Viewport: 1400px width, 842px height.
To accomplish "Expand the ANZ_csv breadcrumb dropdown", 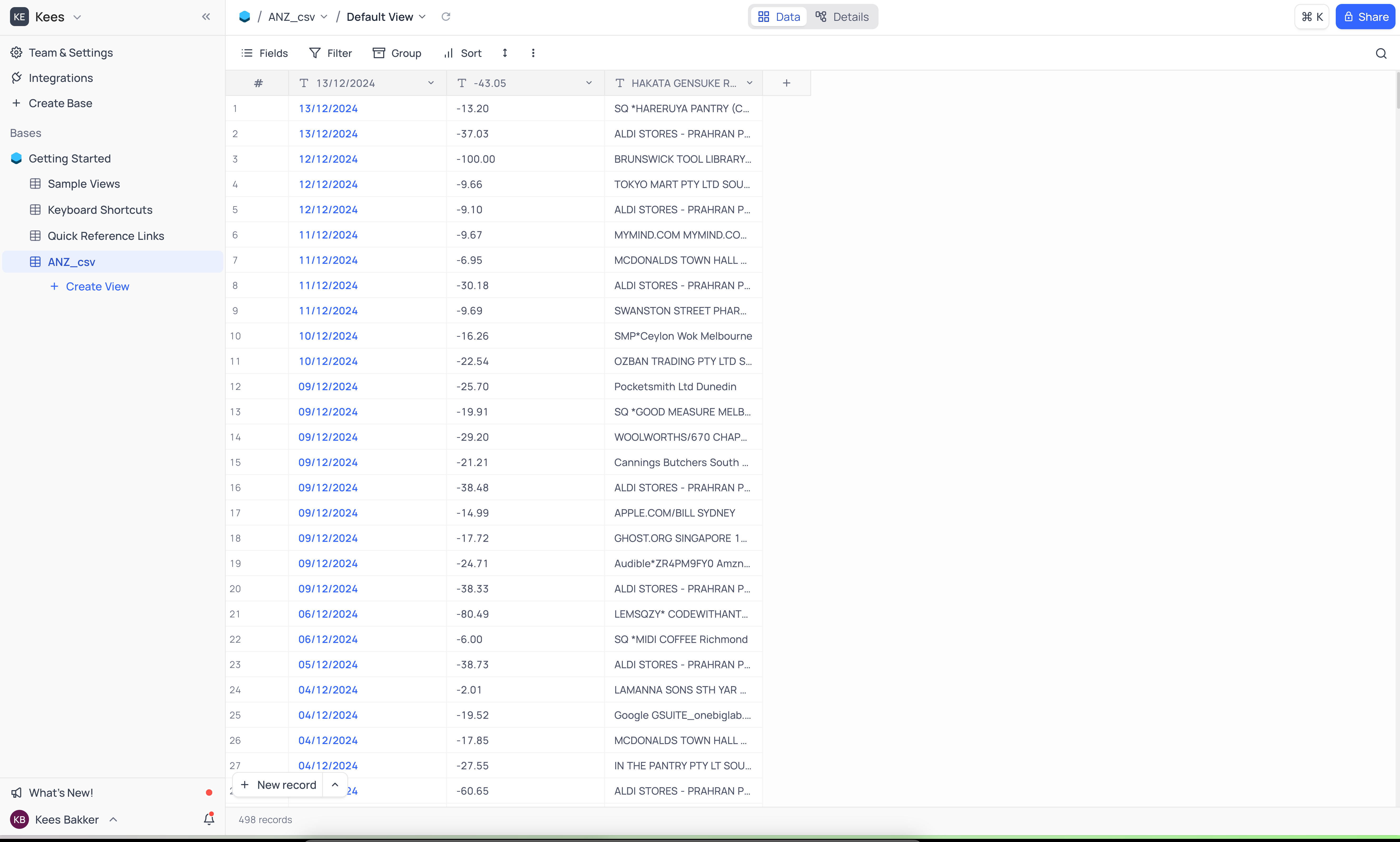I will point(324,17).
